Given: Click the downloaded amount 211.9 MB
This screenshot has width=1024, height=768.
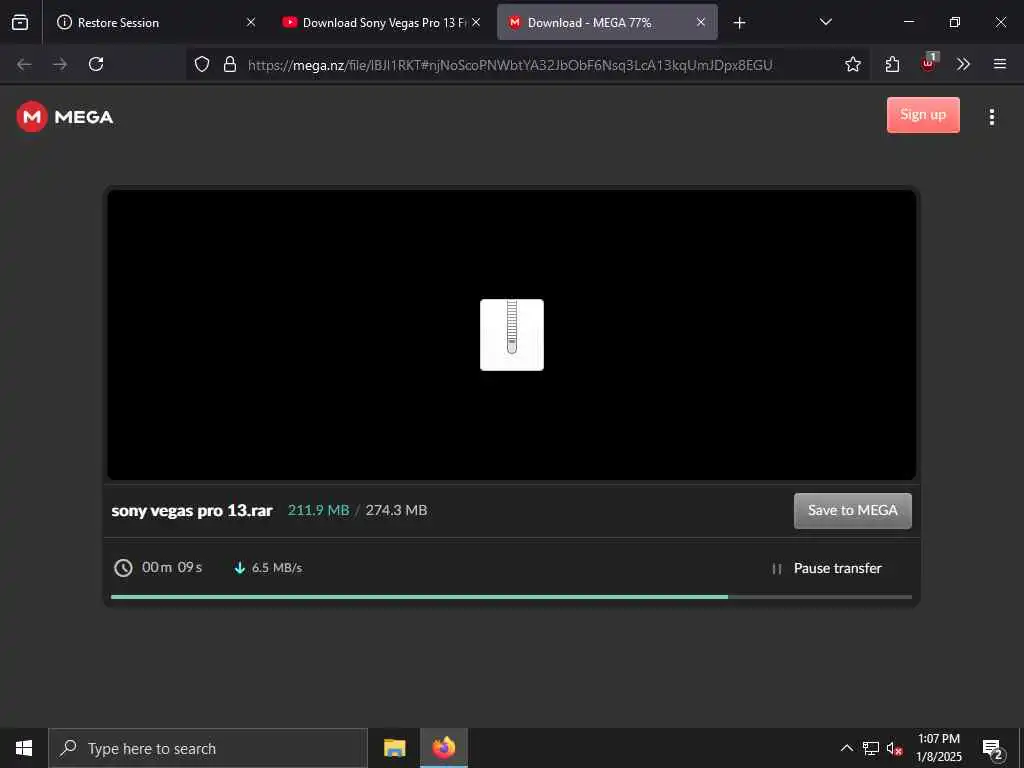Looking at the screenshot, I should click(x=319, y=510).
